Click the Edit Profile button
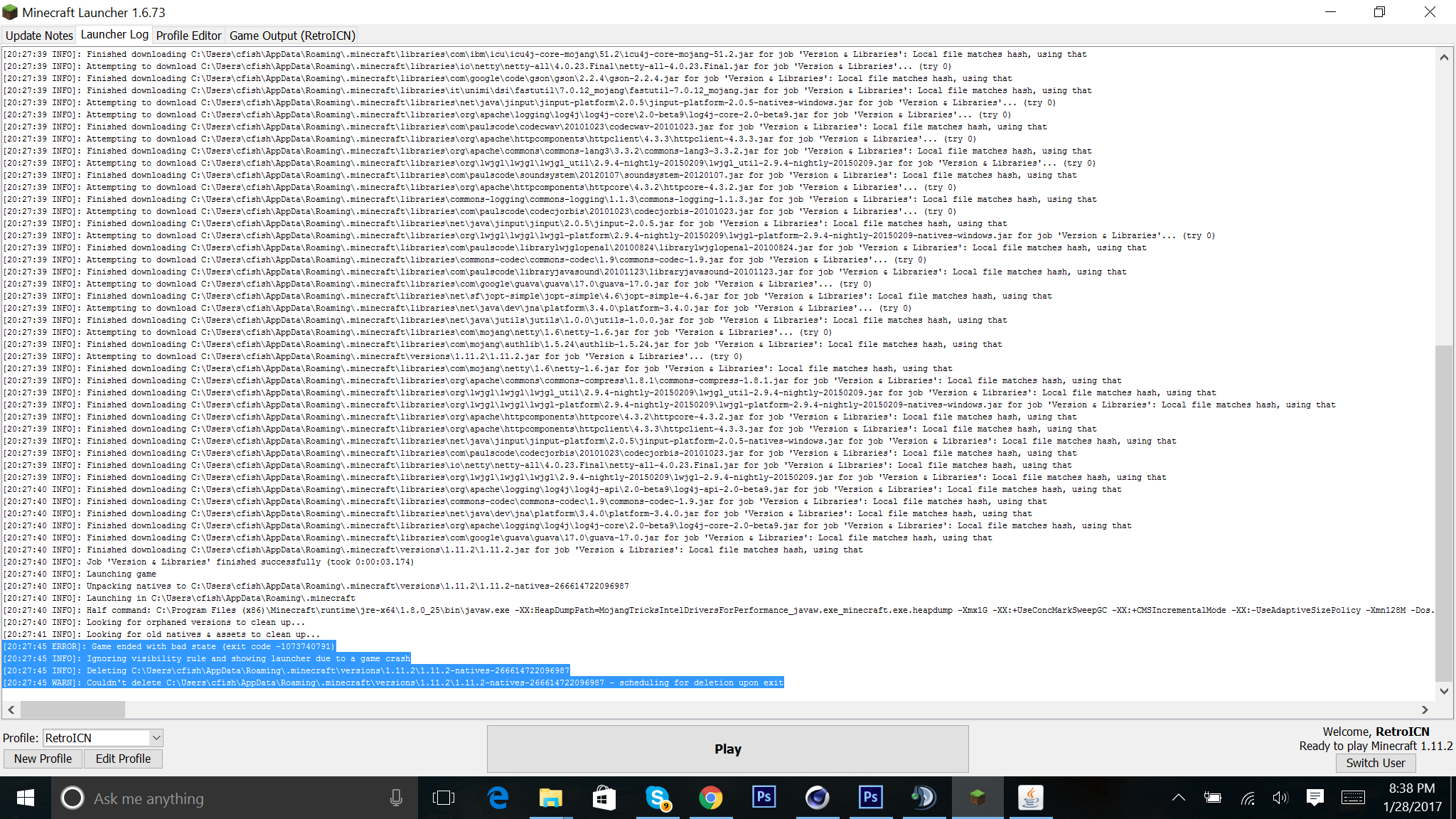 coord(123,759)
